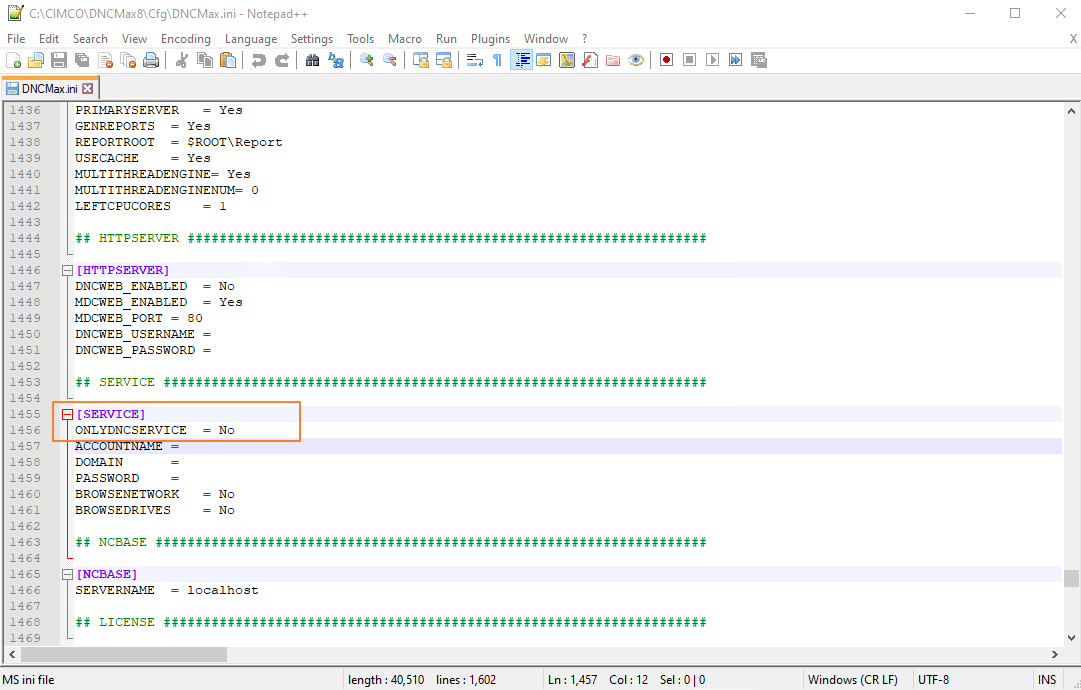Screen dimensions: 1081x690
Task: Run macro multiple times icon
Action: click(736, 61)
